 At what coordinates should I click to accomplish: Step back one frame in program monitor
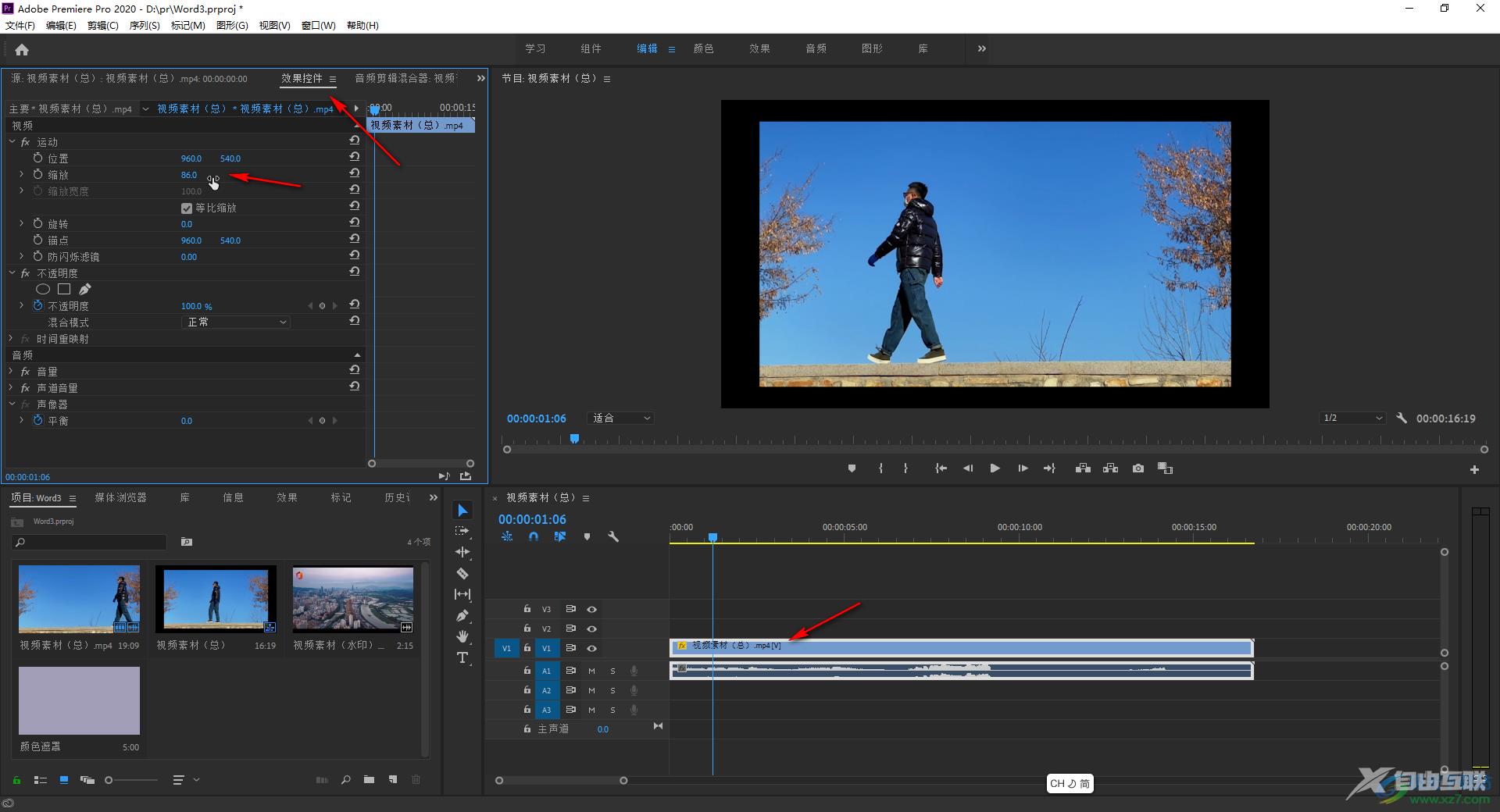point(968,468)
